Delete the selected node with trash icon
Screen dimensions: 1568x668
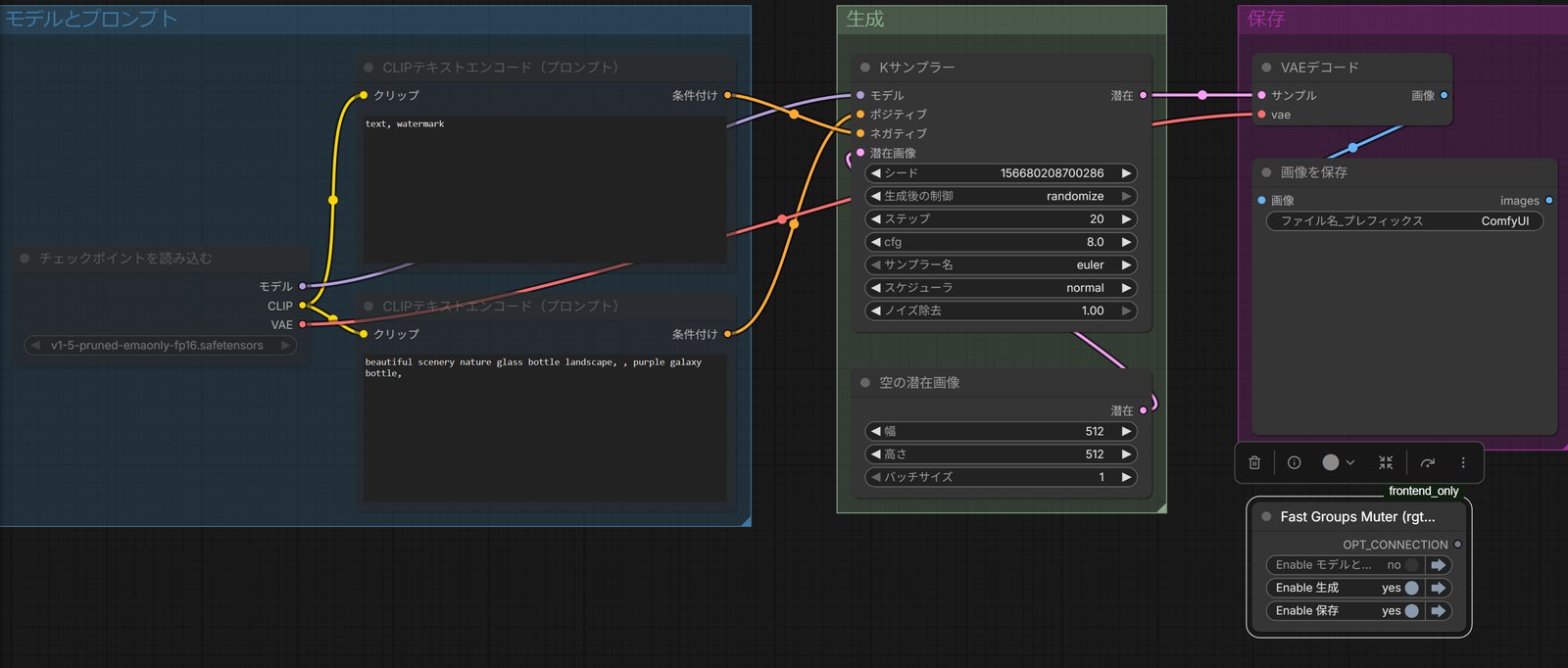[1254, 462]
